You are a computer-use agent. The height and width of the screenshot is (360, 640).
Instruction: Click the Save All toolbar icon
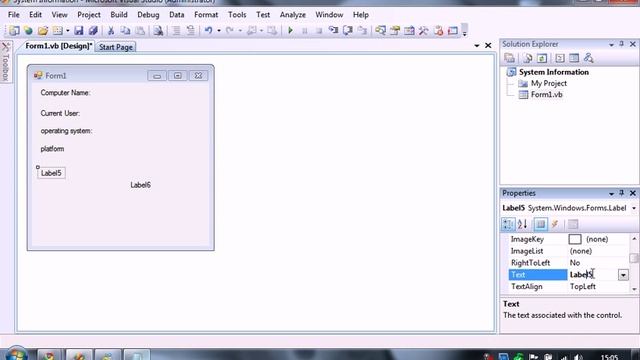coord(93,31)
